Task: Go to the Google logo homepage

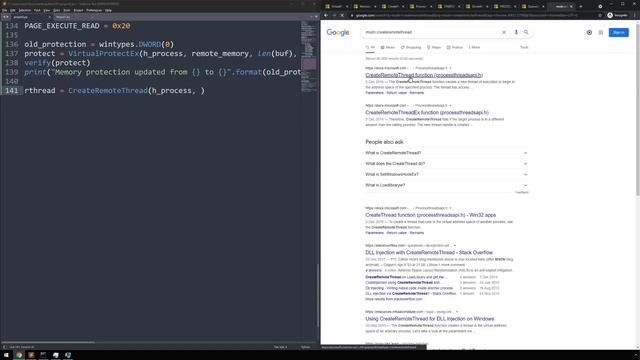Action: pyautogui.click(x=338, y=33)
